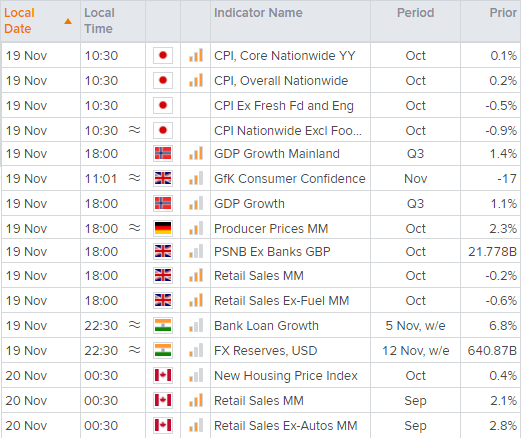Click Norway flag for GDP Growth Mainland

(163, 154)
